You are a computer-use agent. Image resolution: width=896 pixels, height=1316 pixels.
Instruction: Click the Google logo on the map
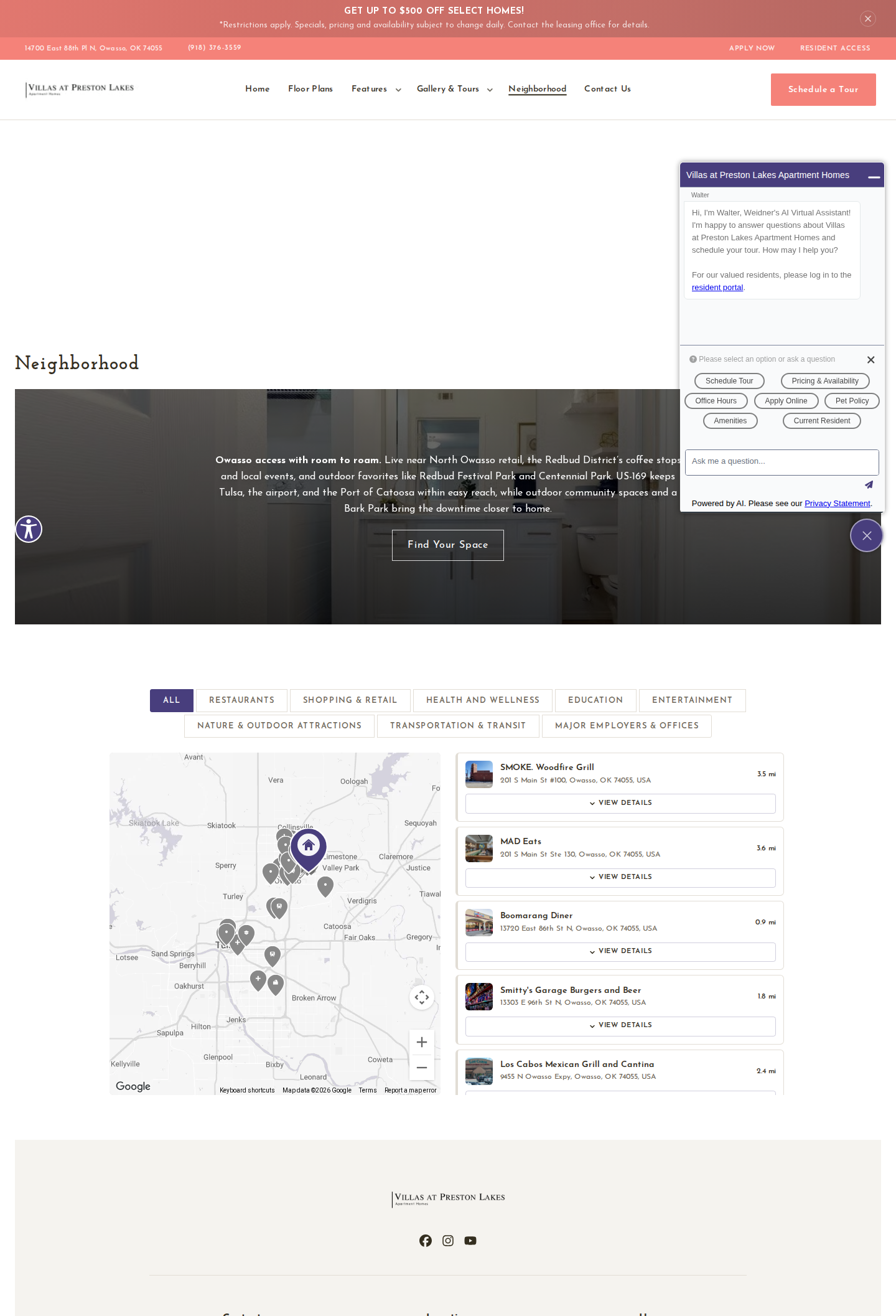133,1086
